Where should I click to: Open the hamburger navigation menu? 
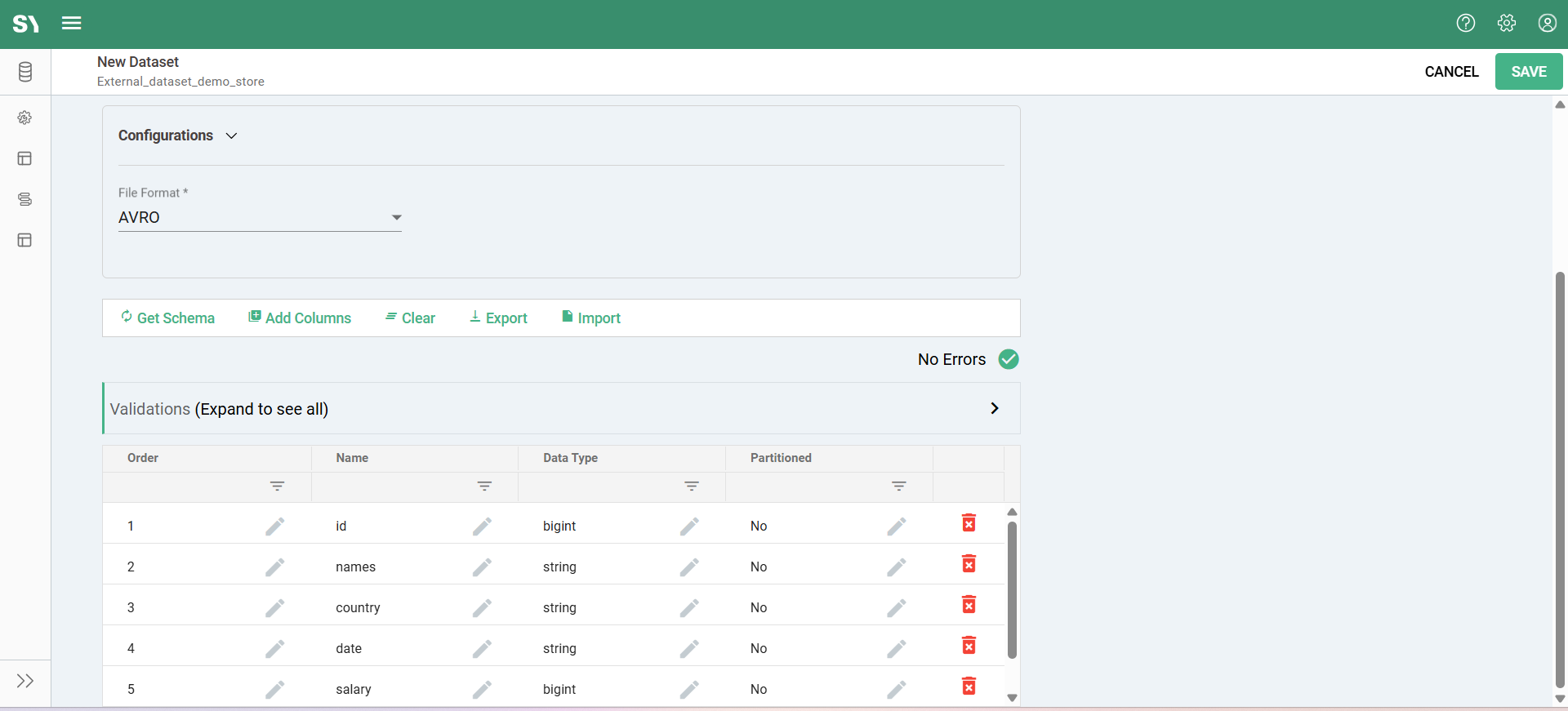pos(72,23)
